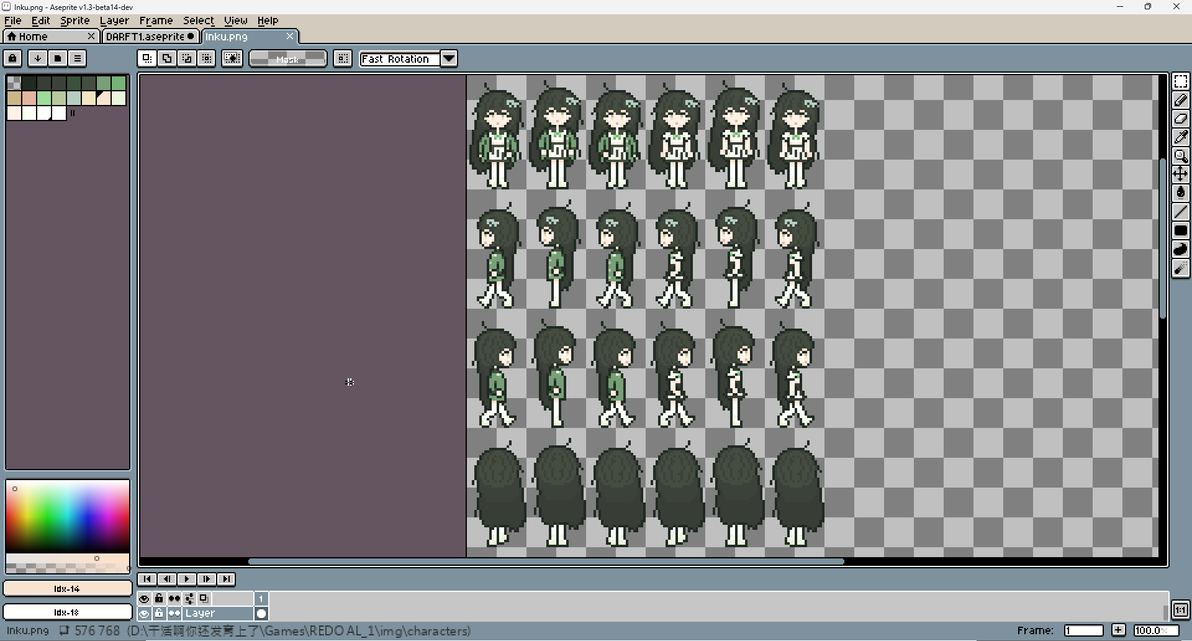Screen dimensions: 1192x641
Task: Click the play animation button
Action: pos(187,579)
